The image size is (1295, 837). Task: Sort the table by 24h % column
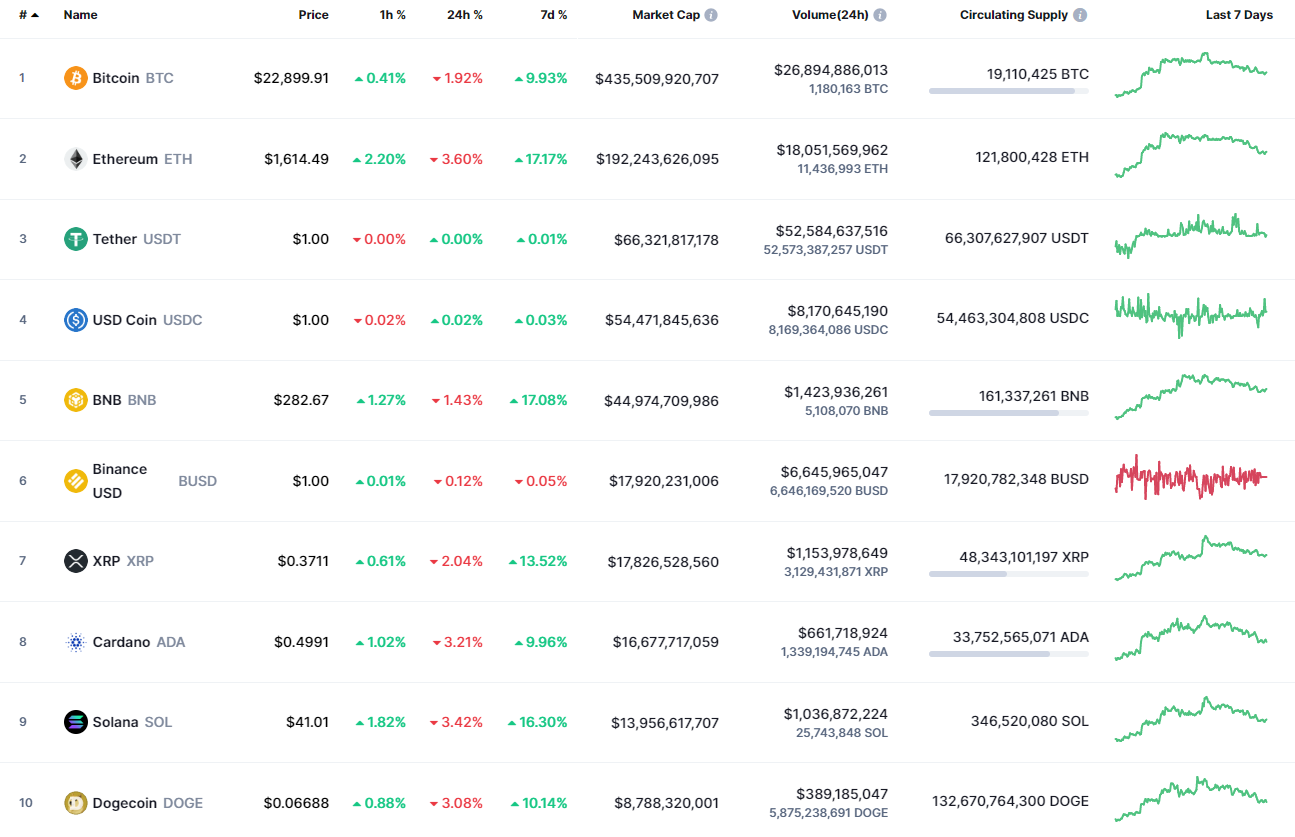point(463,15)
